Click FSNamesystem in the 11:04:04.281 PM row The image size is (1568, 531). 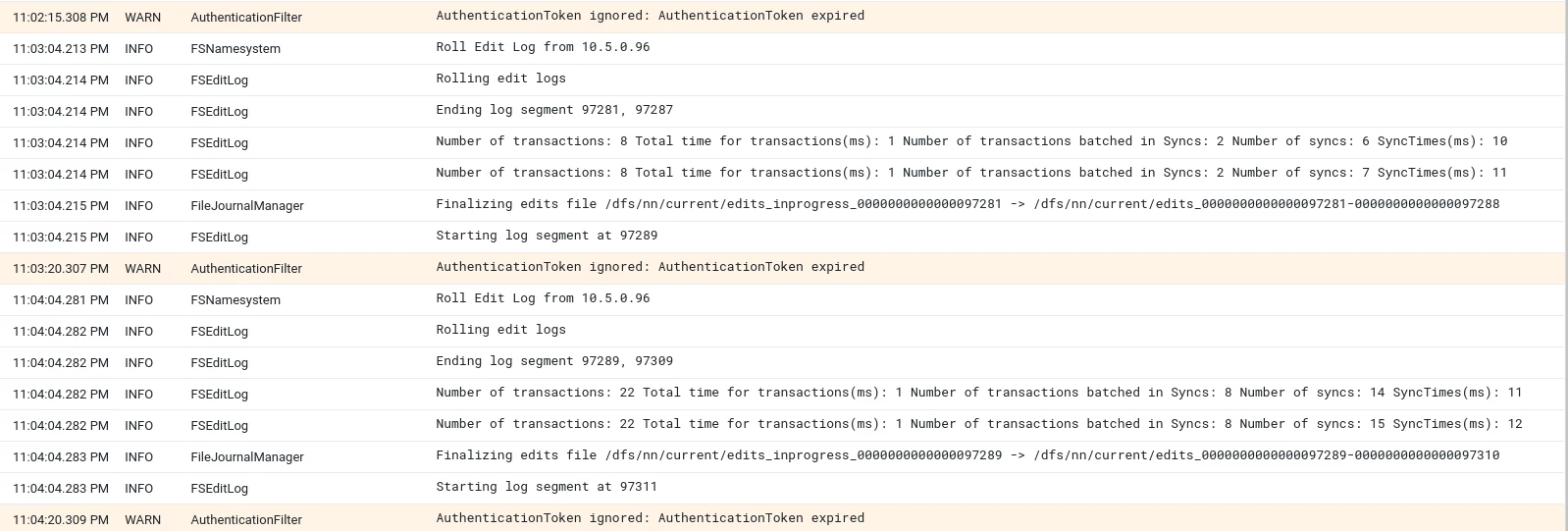click(x=235, y=300)
